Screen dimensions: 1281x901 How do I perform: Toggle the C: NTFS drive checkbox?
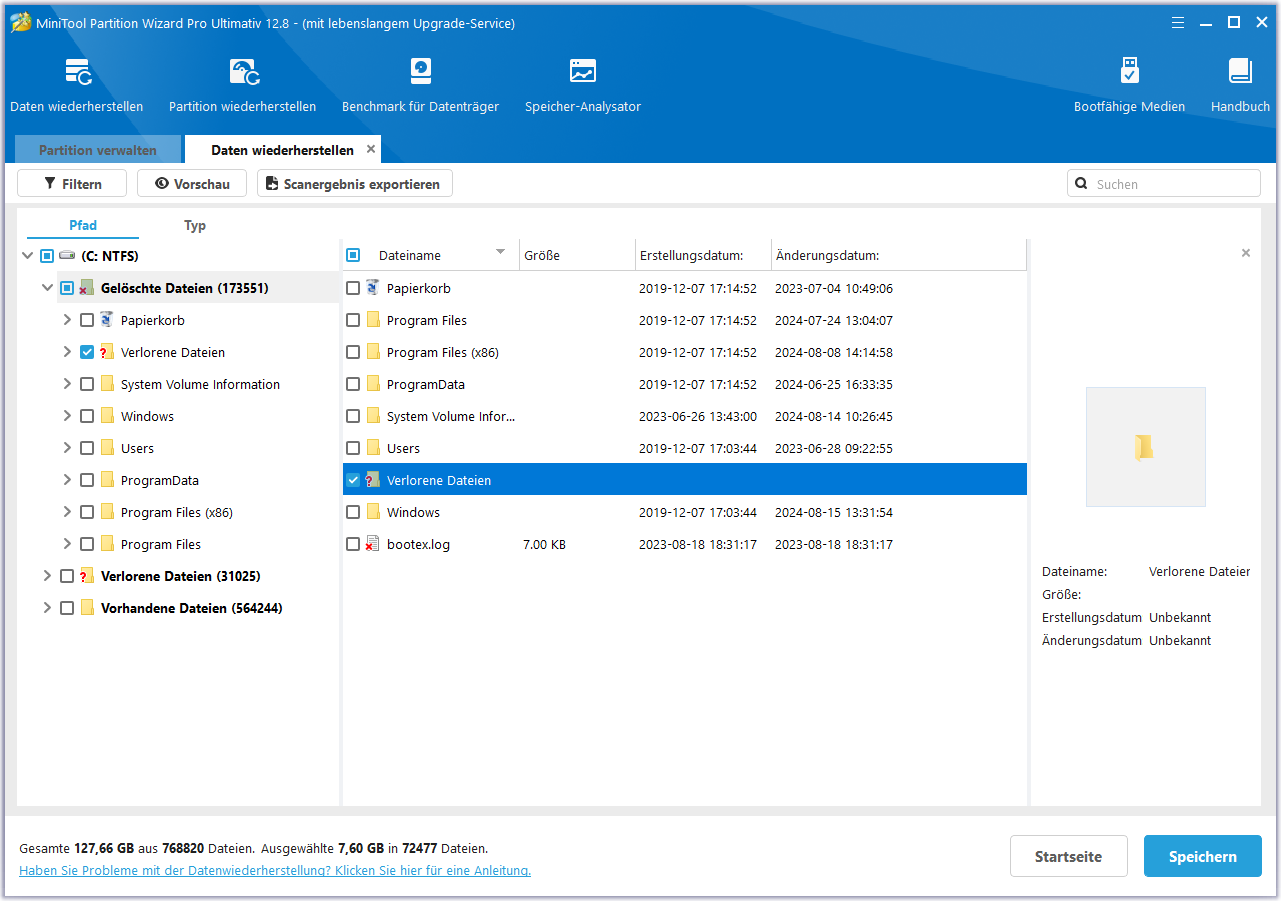[47, 256]
